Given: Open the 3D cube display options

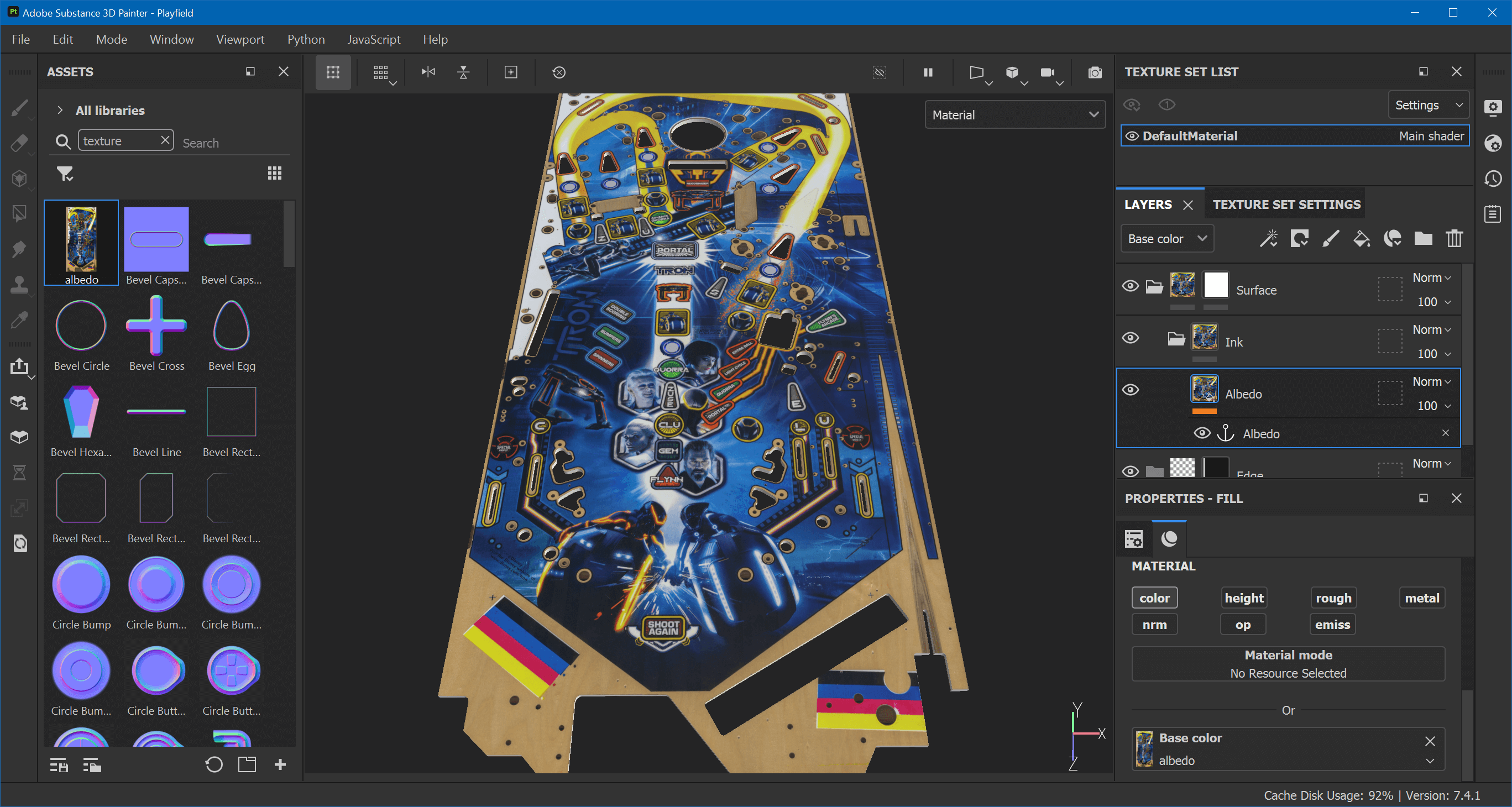Looking at the screenshot, I should 1014,73.
